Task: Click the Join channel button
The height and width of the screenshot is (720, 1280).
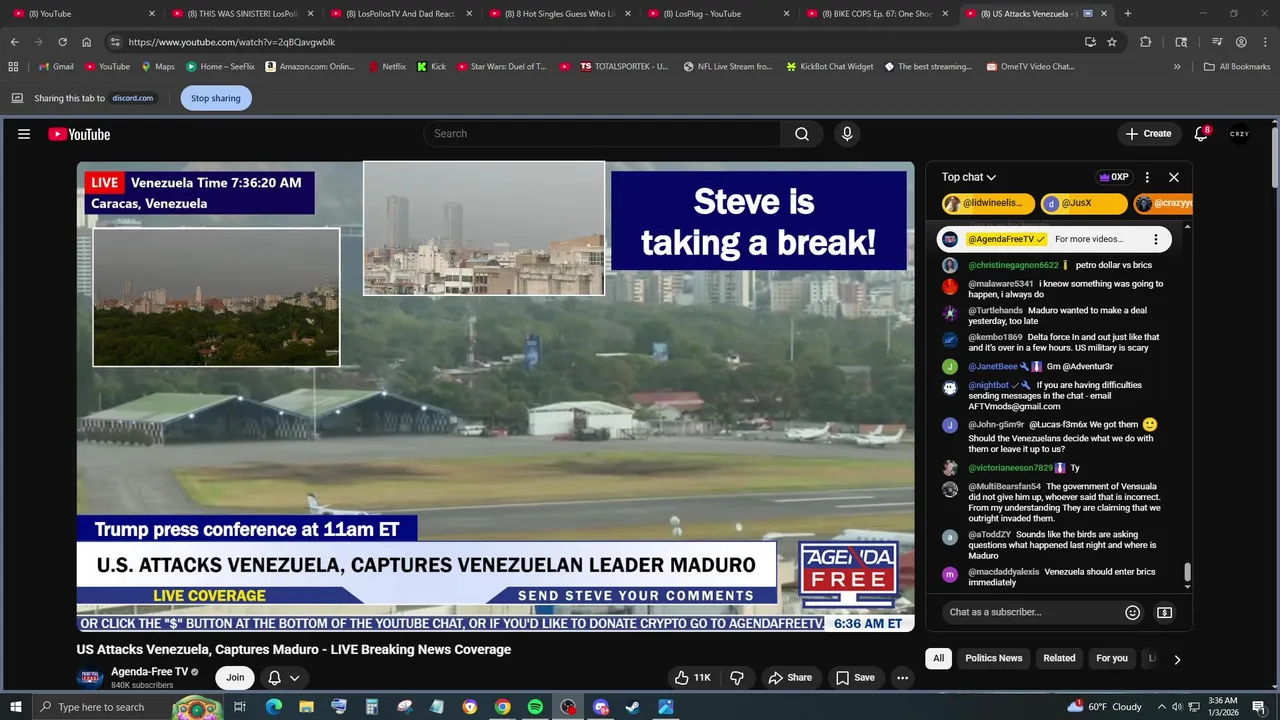Action: pyautogui.click(x=235, y=677)
